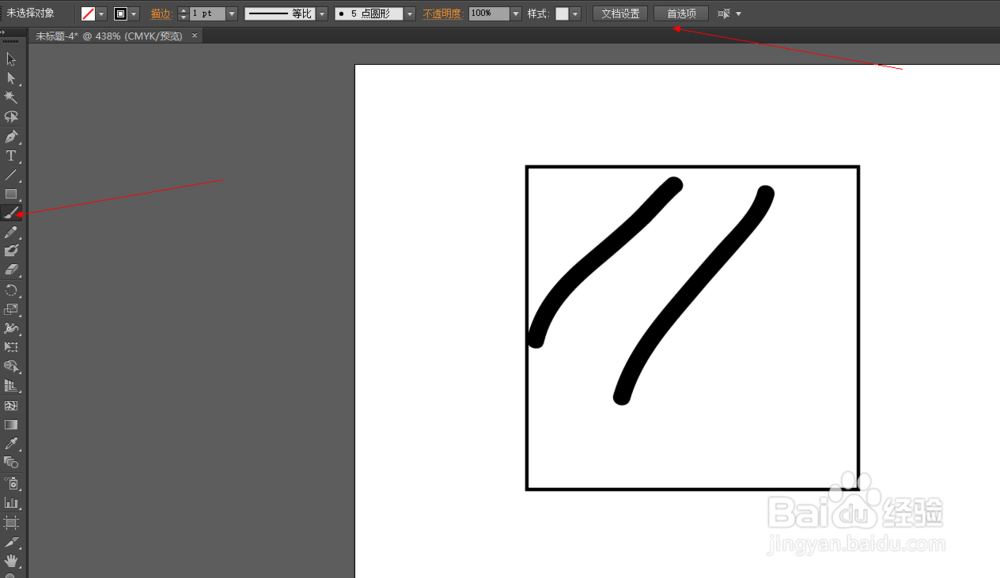Select the Gradient tool
Screen dimensions: 1000x578
pyautogui.click(x=11, y=425)
